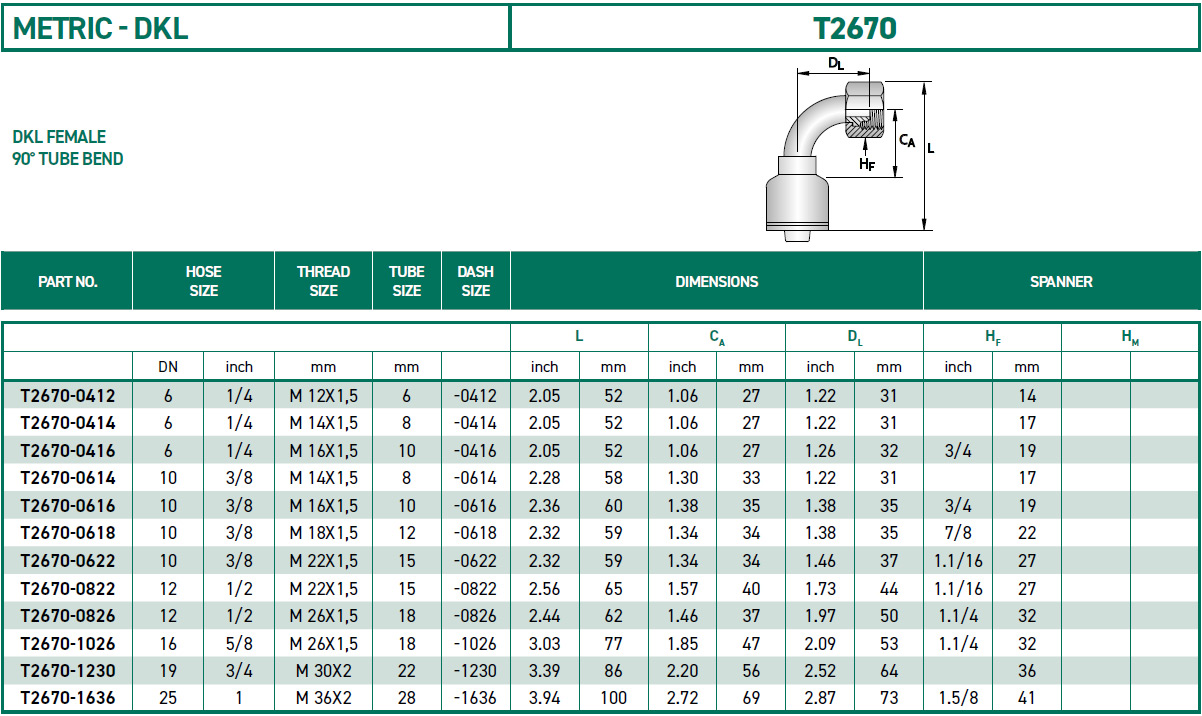Click DL mm value "73"

coord(889,698)
